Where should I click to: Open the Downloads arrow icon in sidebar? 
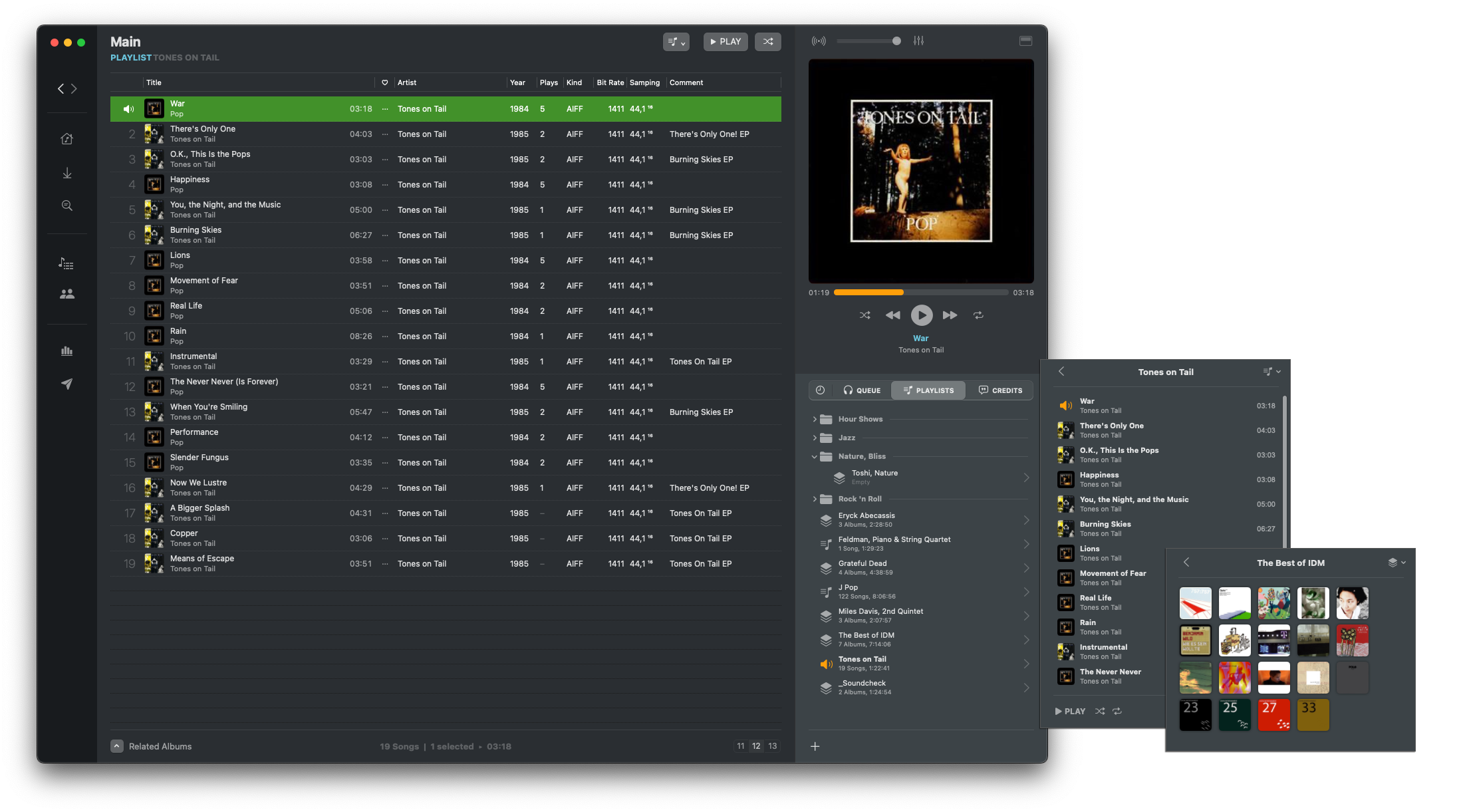66,173
